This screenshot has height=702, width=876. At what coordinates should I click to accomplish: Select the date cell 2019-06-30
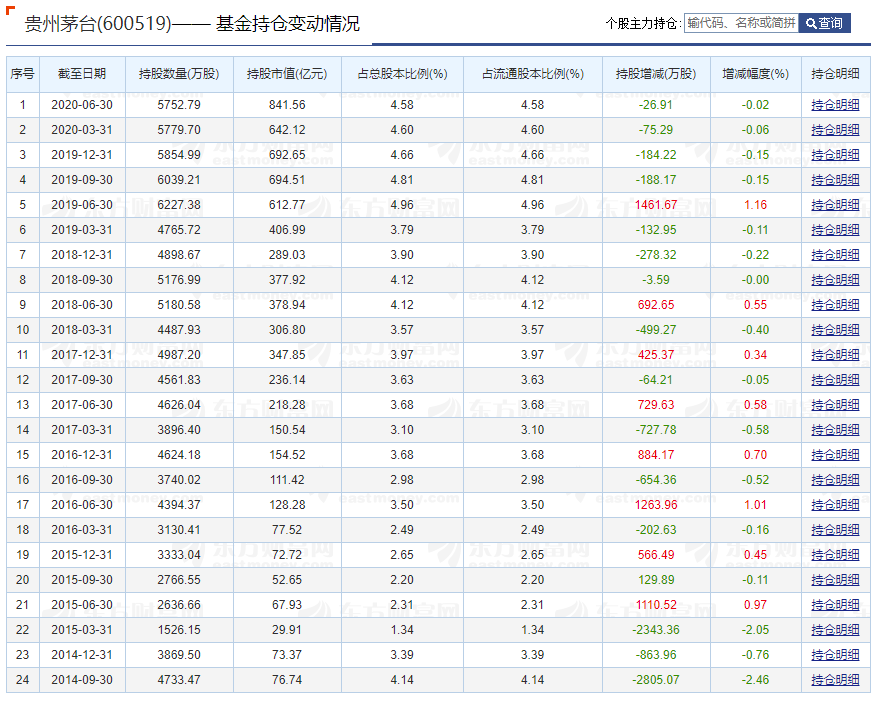(82, 205)
